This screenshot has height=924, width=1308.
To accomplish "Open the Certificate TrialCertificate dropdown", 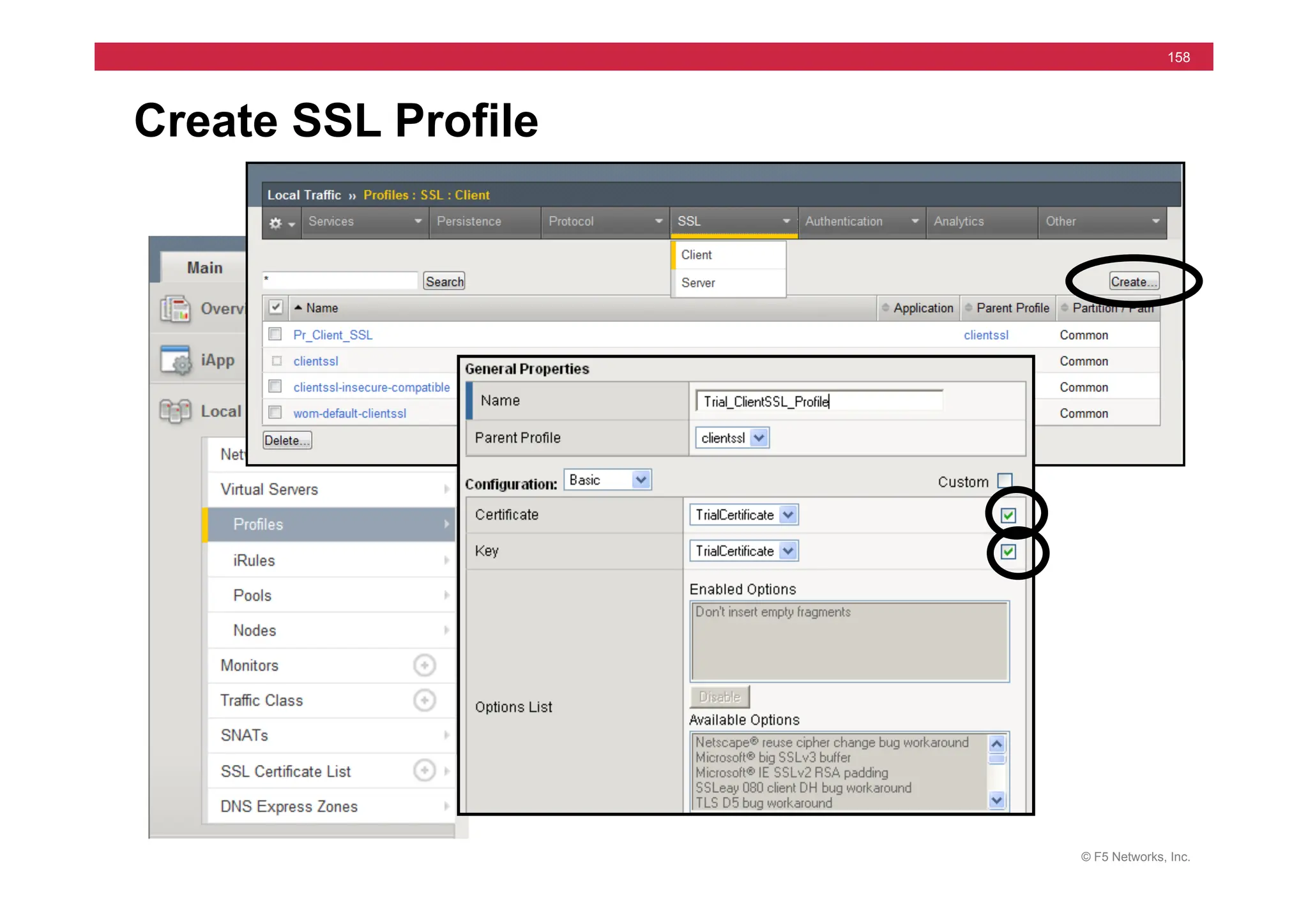I will [744, 515].
